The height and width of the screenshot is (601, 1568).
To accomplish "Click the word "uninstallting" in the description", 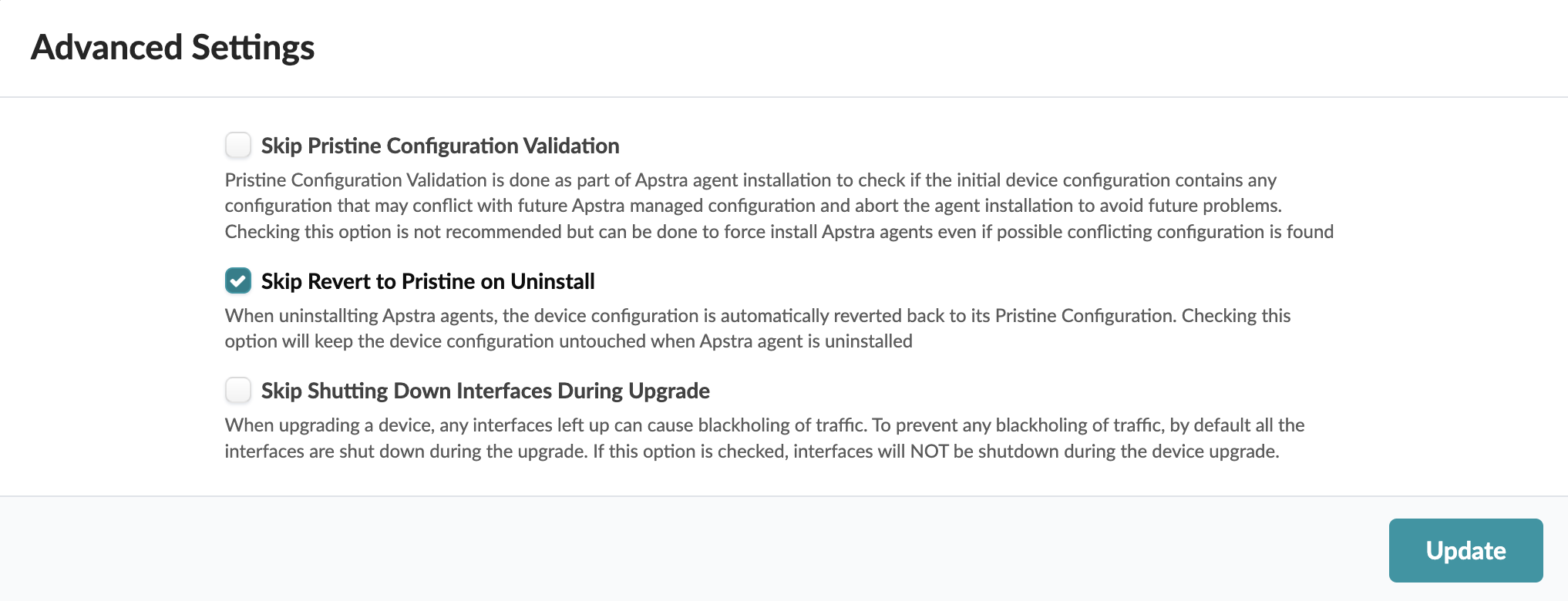I will [x=328, y=316].
